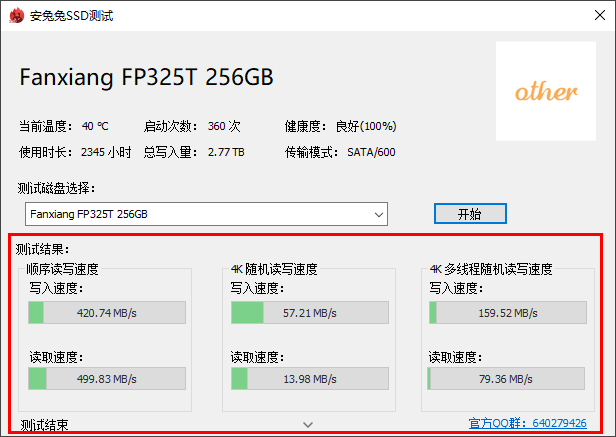The height and width of the screenshot is (437, 616).
Task: Open the test disk selection dropdown
Action: coord(205,214)
